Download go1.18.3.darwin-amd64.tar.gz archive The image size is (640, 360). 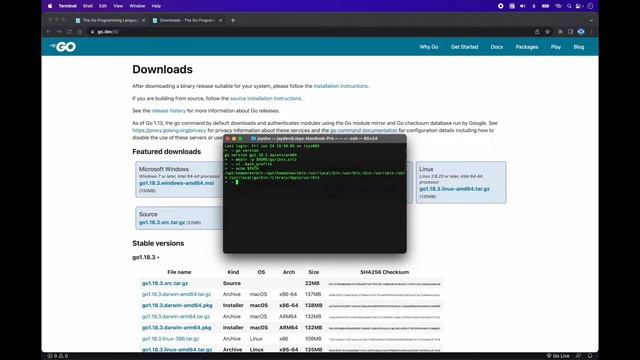176,294
